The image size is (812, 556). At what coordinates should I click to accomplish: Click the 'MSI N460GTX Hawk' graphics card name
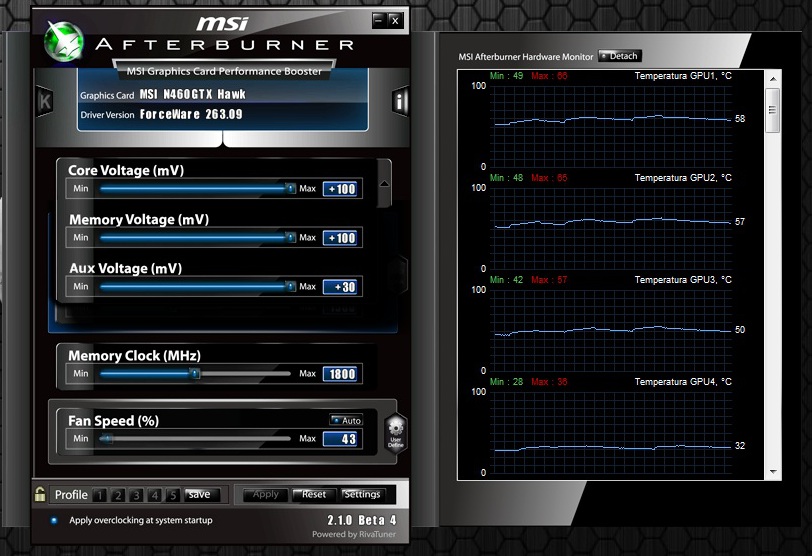pos(192,94)
